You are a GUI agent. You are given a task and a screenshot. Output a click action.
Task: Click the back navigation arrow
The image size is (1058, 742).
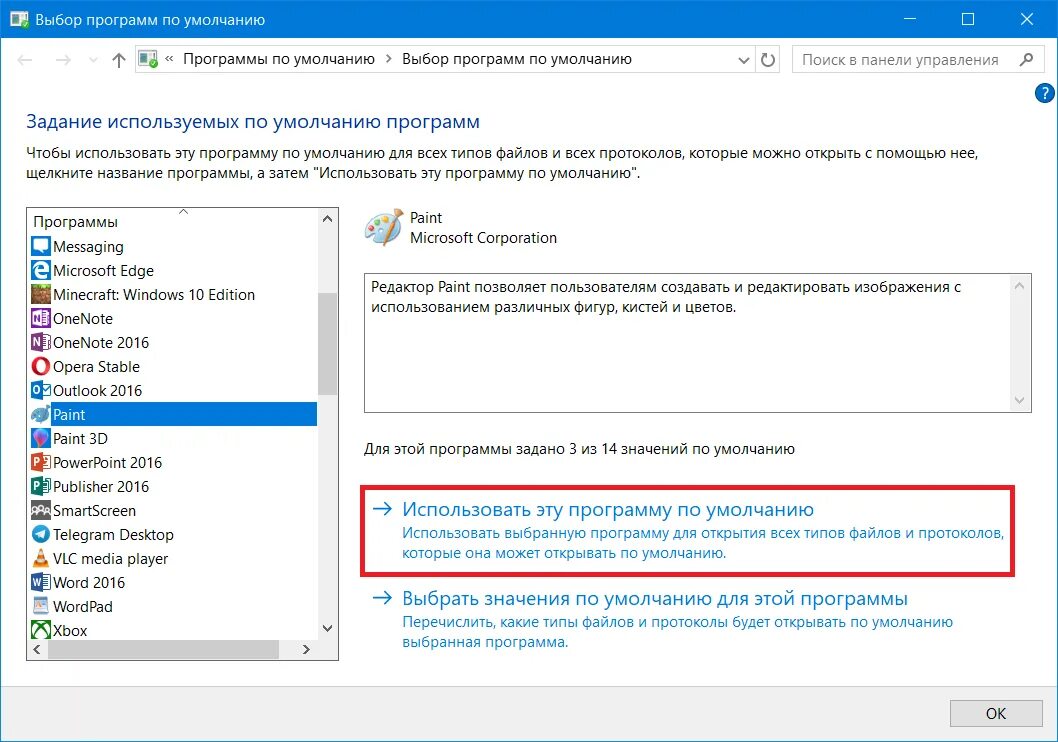(x=25, y=60)
